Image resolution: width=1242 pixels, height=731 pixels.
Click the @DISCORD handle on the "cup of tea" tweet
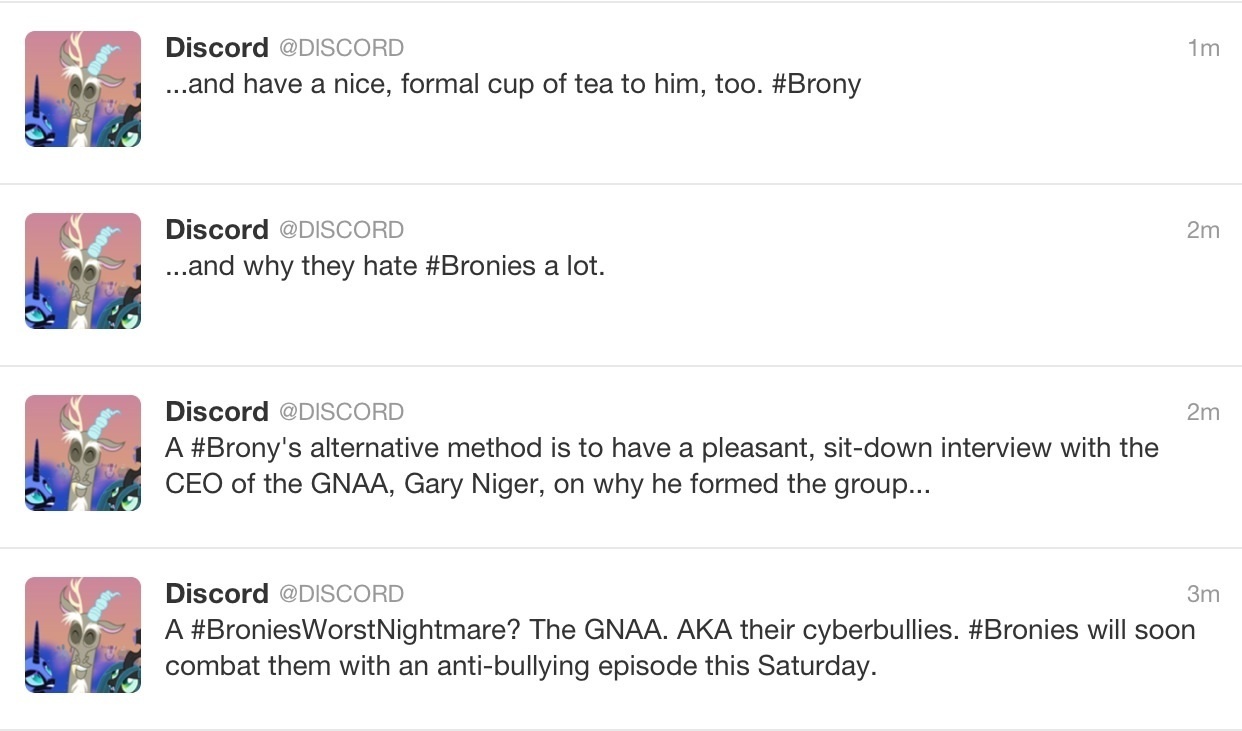(x=341, y=48)
